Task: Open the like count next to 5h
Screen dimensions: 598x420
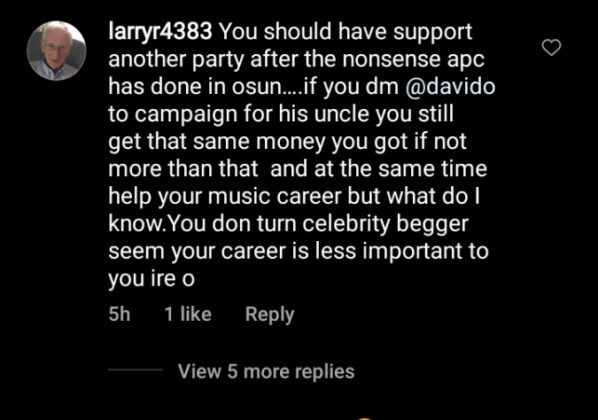Action: click(188, 314)
